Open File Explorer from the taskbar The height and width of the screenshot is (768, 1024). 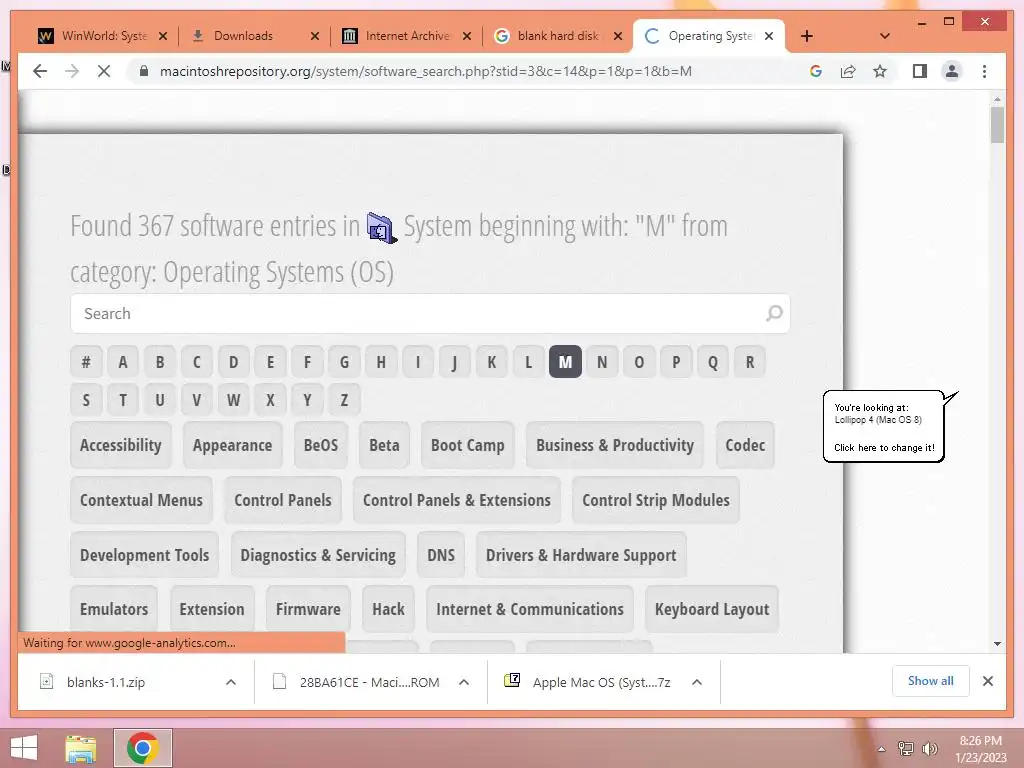tap(81, 748)
